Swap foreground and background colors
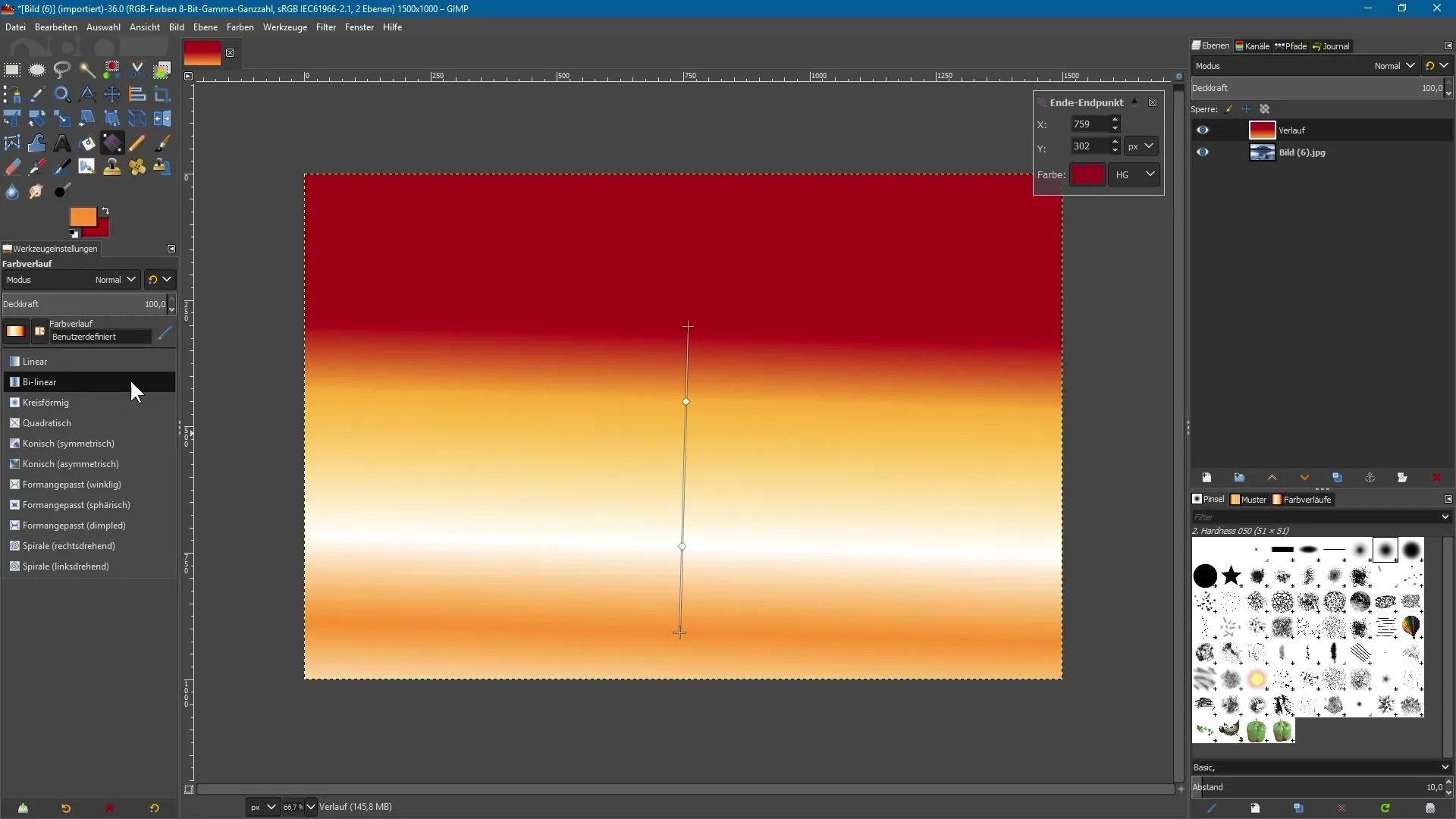Viewport: 1456px width, 819px height. (105, 211)
